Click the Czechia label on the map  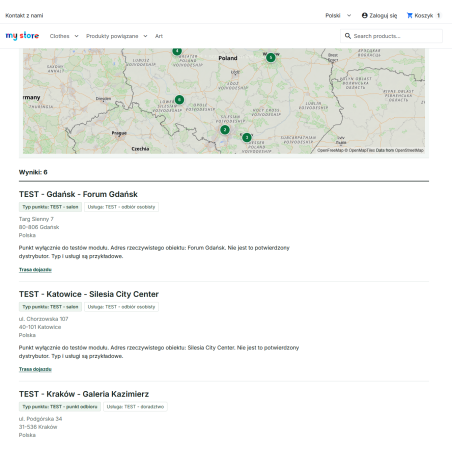click(x=140, y=149)
